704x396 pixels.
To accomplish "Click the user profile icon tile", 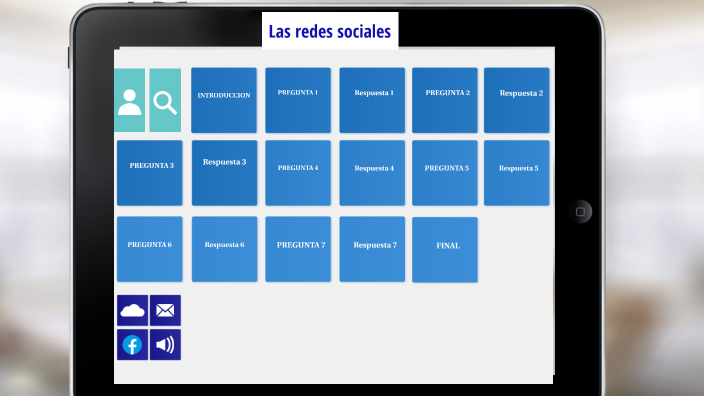I will (x=129, y=100).
